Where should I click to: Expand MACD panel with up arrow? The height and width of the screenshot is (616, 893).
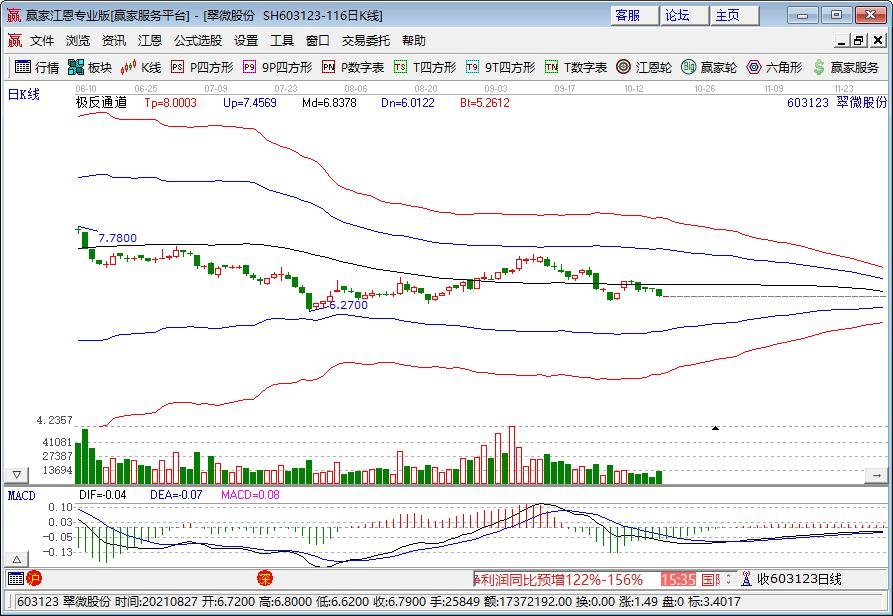(x=16, y=558)
